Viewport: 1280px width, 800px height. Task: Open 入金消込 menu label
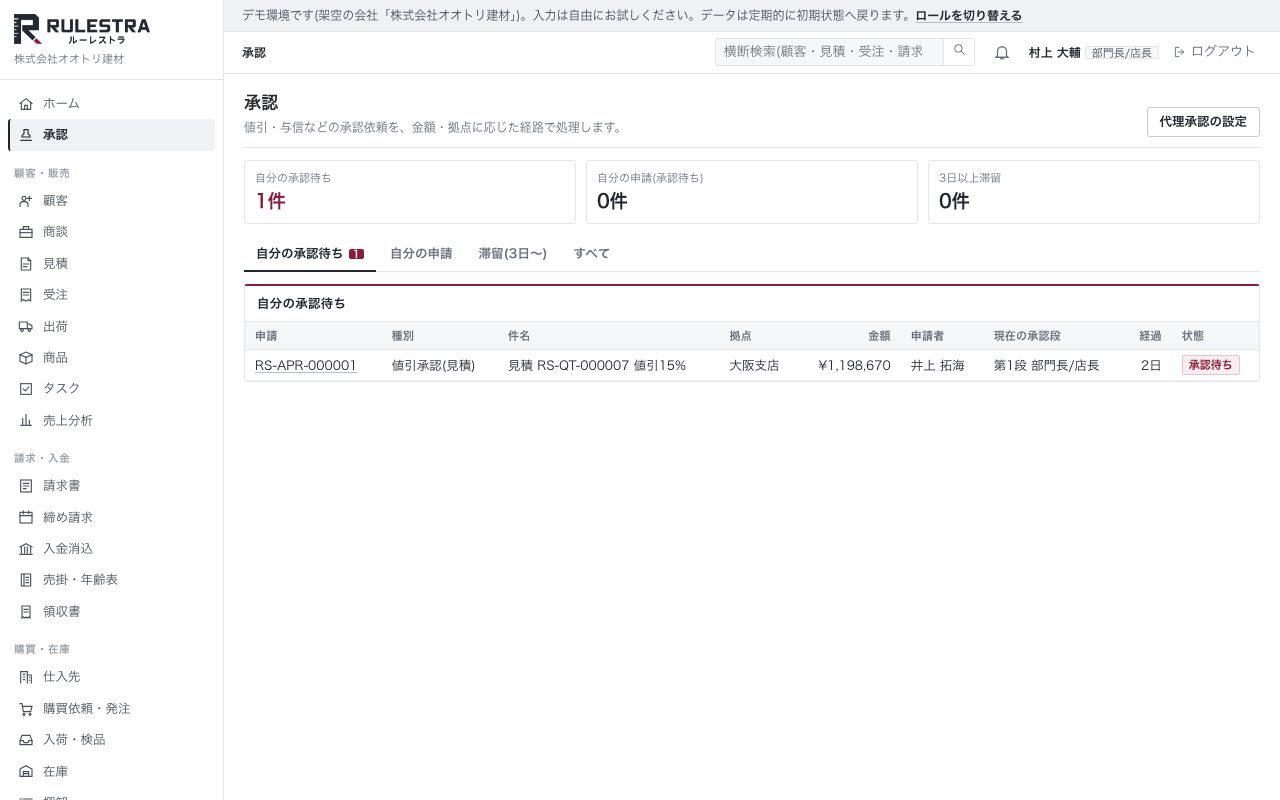click(x=68, y=549)
